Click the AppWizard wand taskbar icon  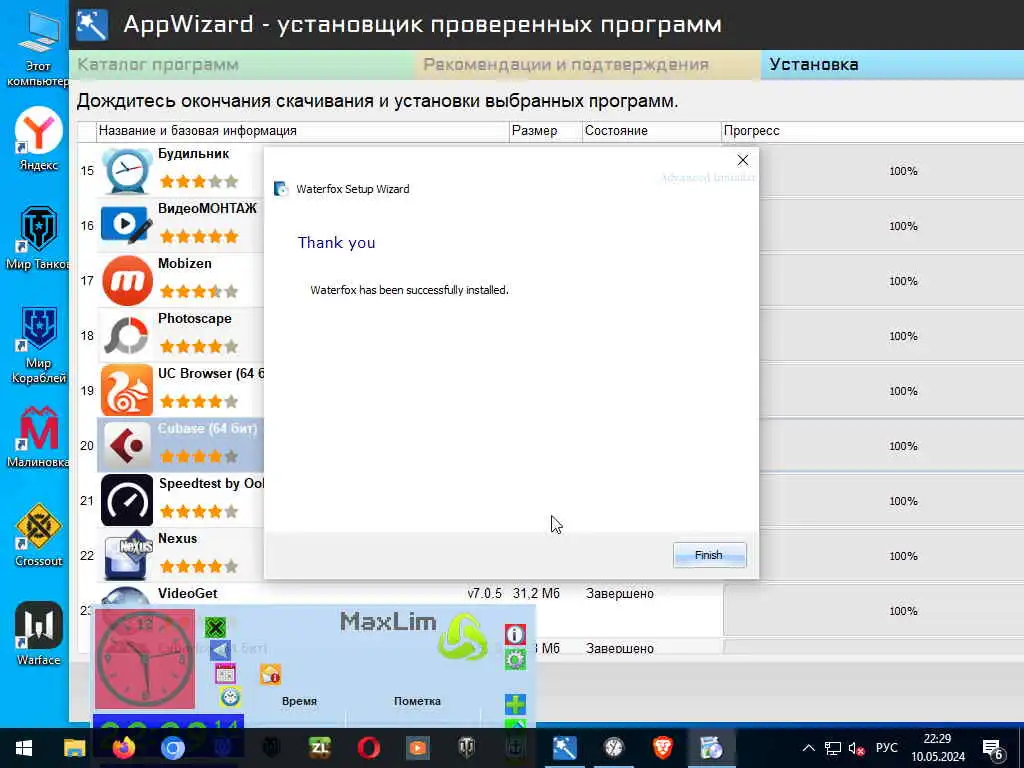(x=564, y=748)
